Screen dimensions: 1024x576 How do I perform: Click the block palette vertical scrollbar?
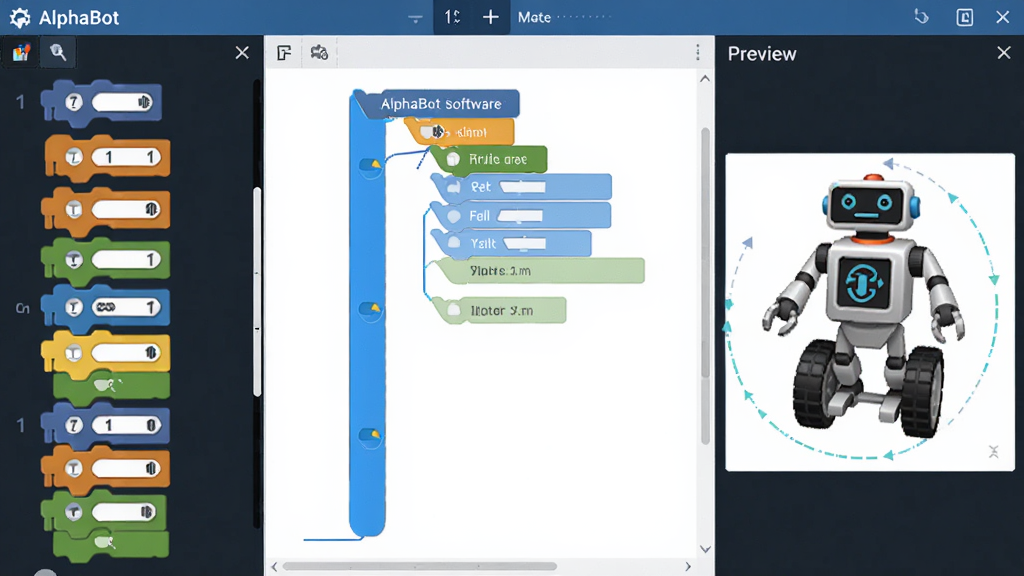point(257,291)
